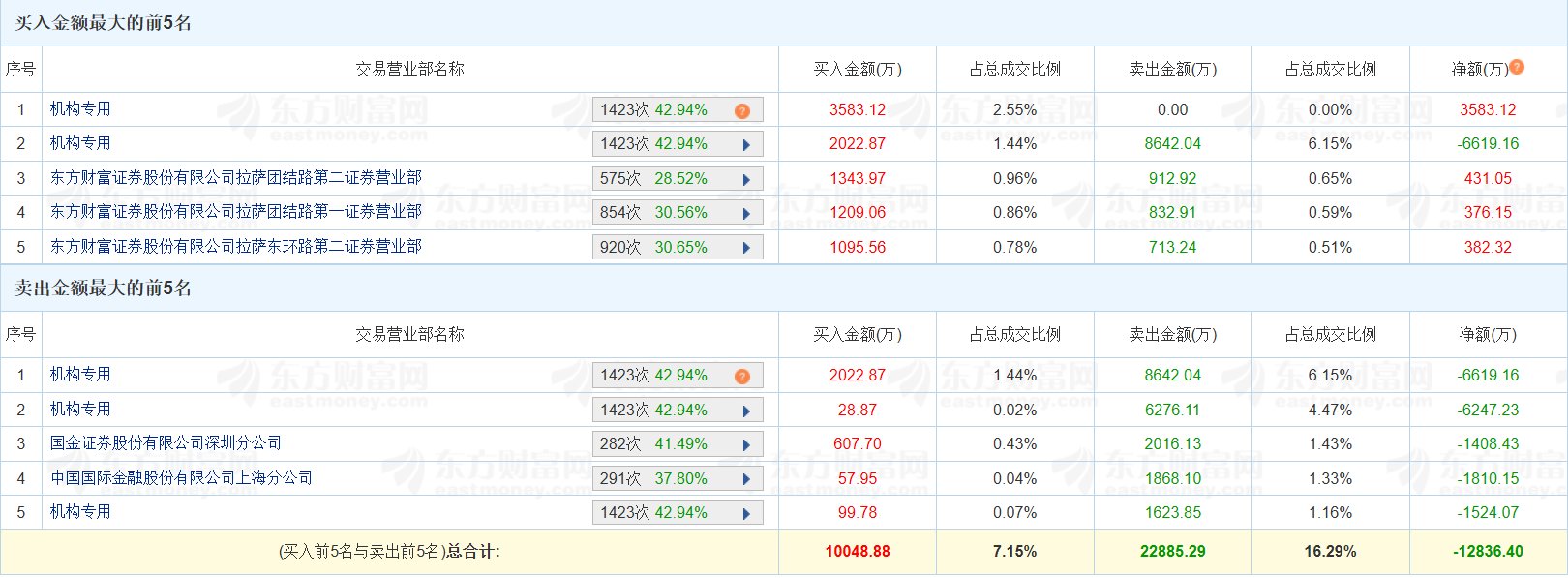Open 东方财富证券拉萨团结路第一证券营业部 link

[x=235, y=211]
